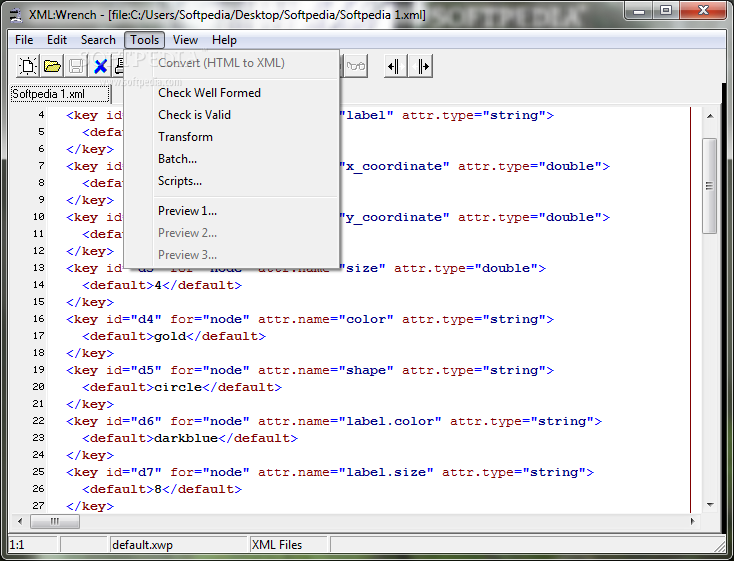Click id="d4" attribute on line 16
This screenshot has width=734, height=561.
click(134, 319)
